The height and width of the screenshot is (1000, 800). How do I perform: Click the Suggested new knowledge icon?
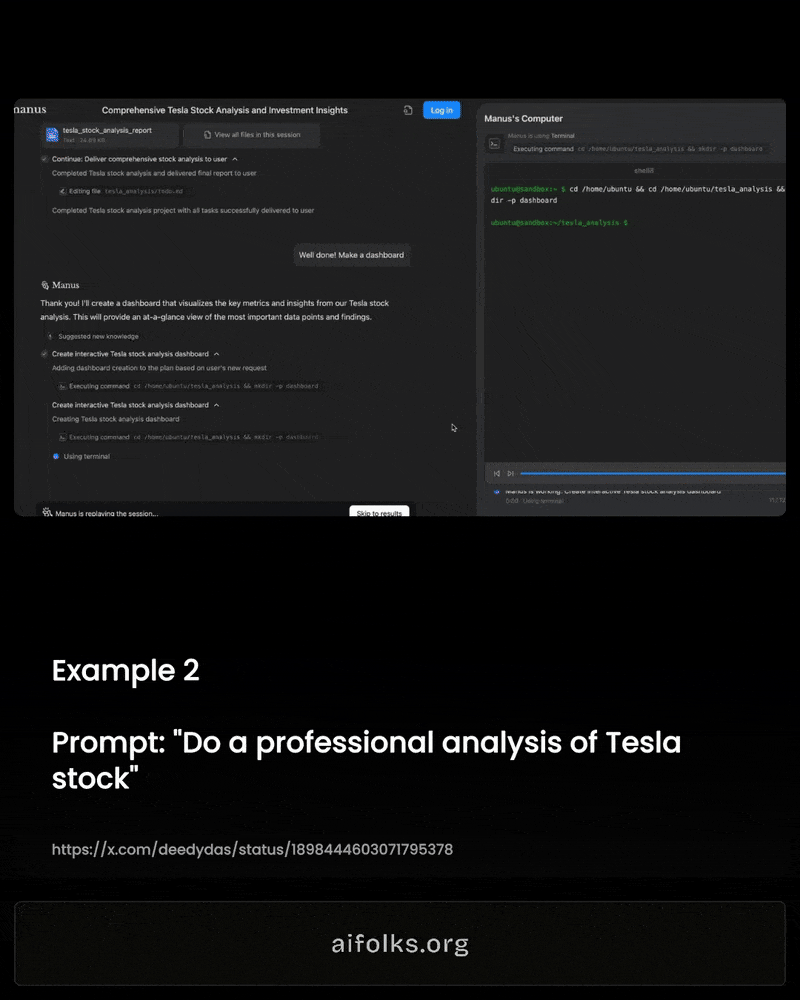49,336
